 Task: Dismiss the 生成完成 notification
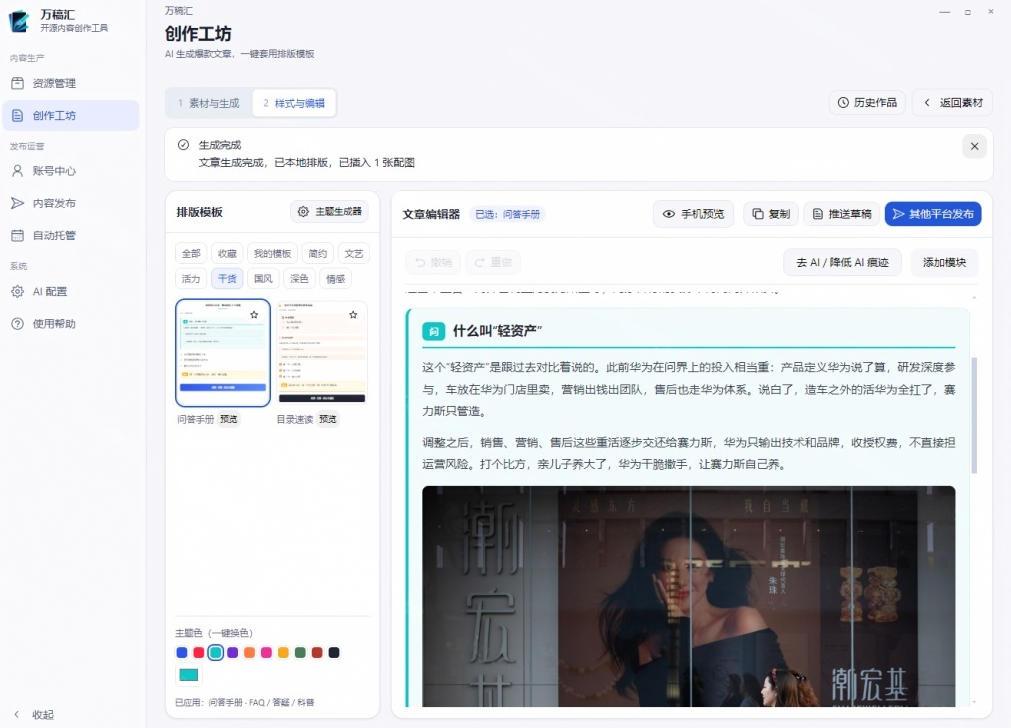click(974, 146)
